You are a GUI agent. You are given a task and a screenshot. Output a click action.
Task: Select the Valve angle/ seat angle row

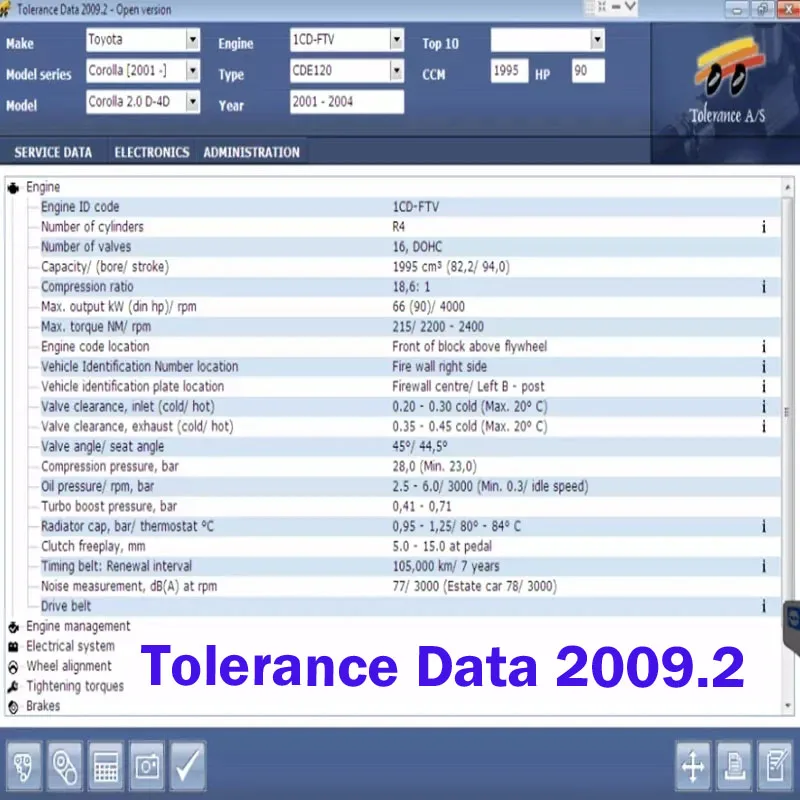411,446
